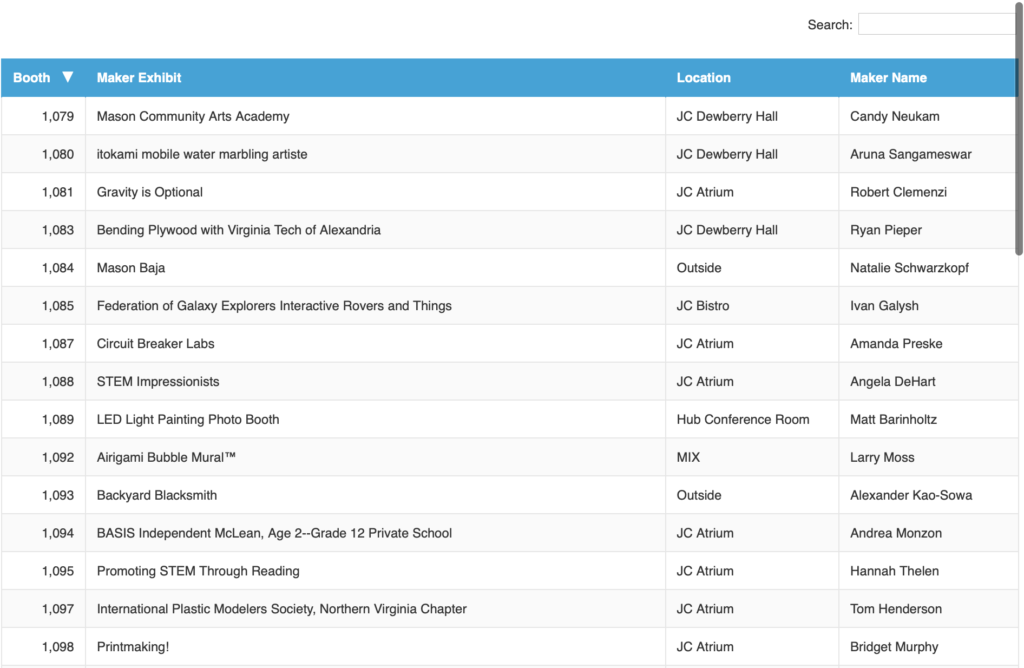Viewport: 1024px width, 668px height.
Task: Click maker name 'Matt Barinholtz'
Action: pos(893,419)
